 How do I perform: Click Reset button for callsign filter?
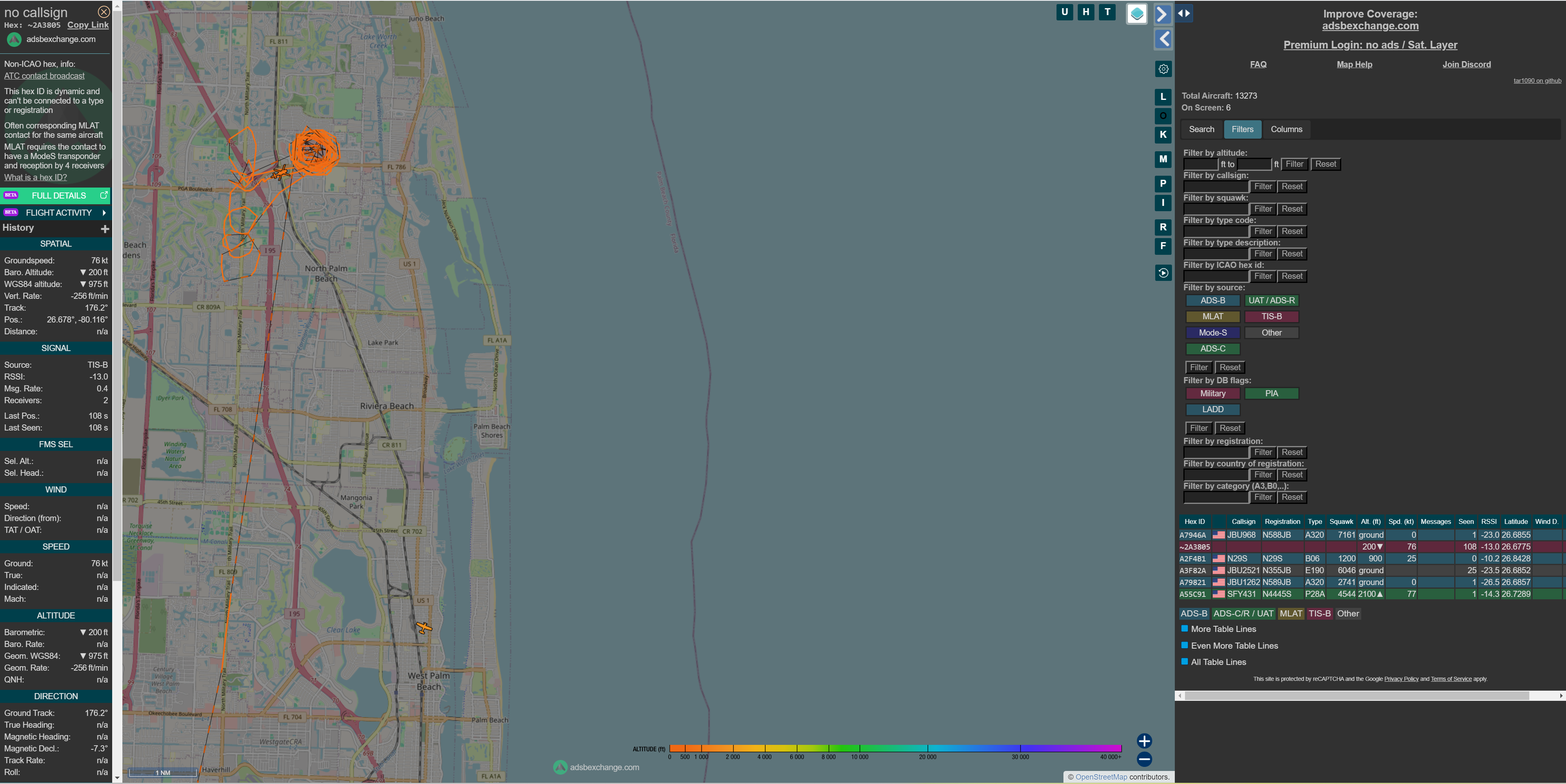1291,187
